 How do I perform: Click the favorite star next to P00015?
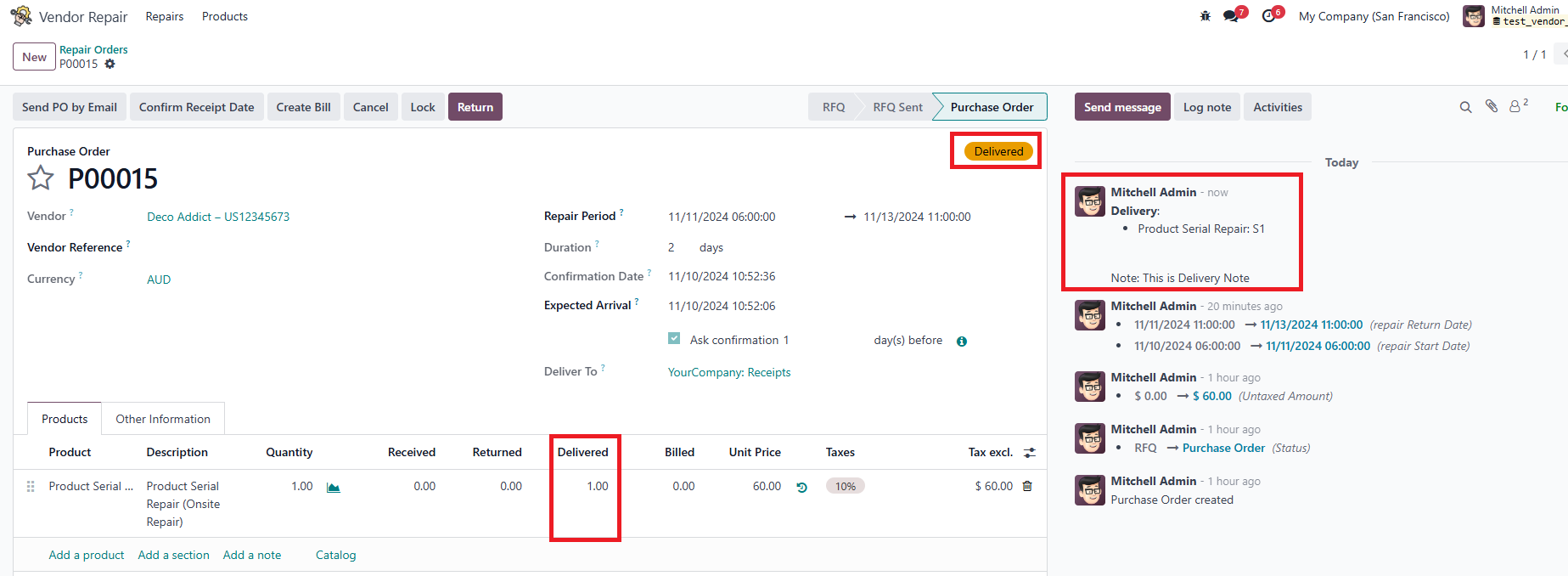point(40,178)
